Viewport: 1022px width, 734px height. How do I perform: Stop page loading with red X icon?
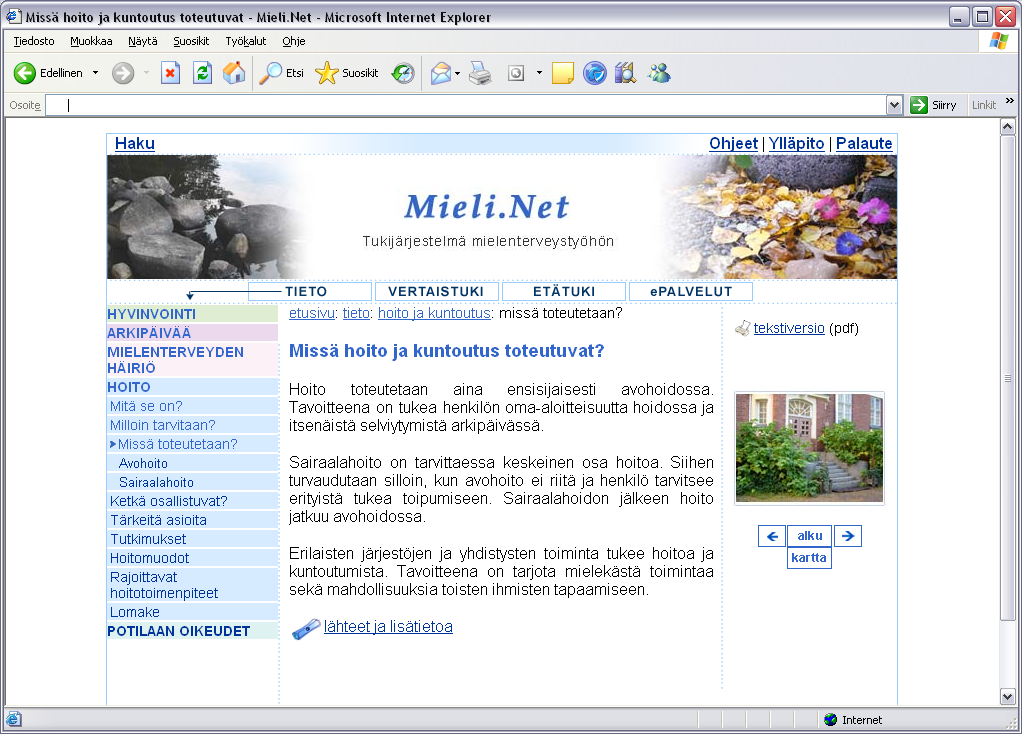(170, 73)
